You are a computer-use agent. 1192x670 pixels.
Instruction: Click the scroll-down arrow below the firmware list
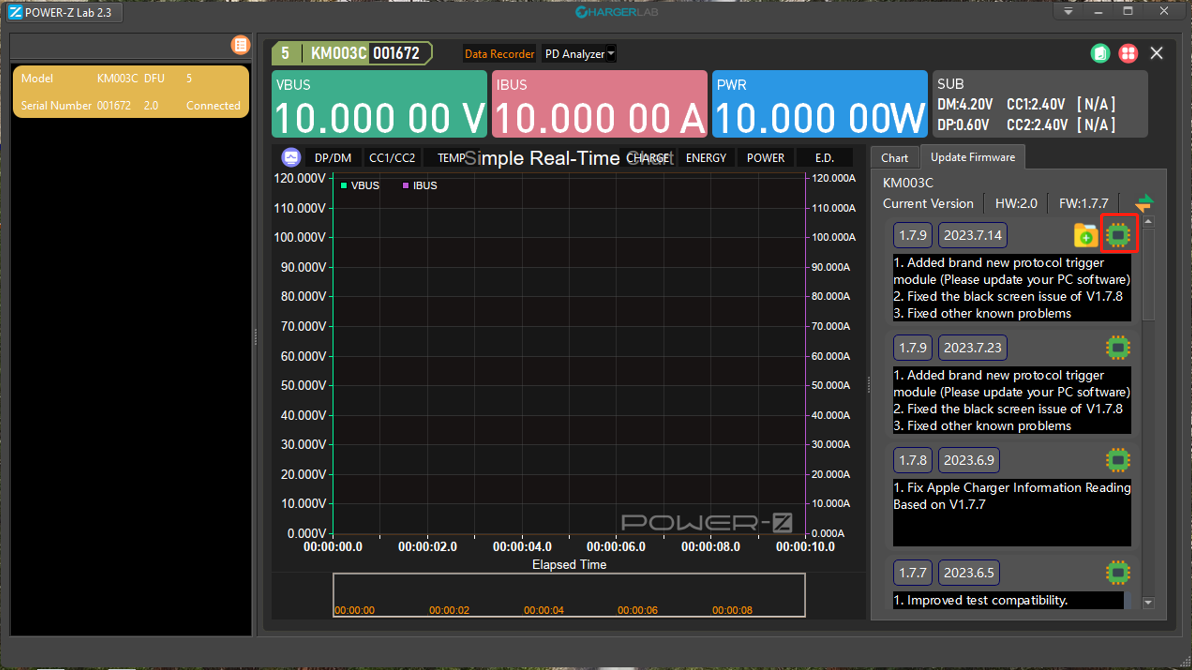click(1148, 602)
